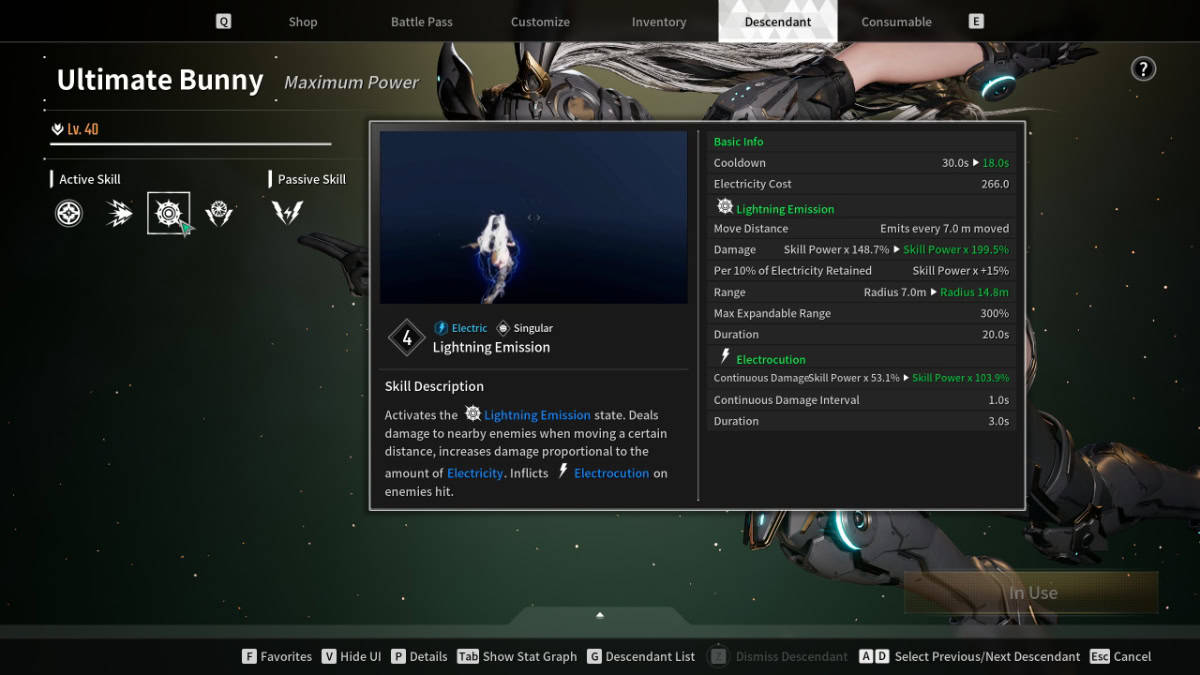This screenshot has height=675, width=1200.
Task: Select the fourth Active Skill icon
Action: pyautogui.click(x=219, y=212)
